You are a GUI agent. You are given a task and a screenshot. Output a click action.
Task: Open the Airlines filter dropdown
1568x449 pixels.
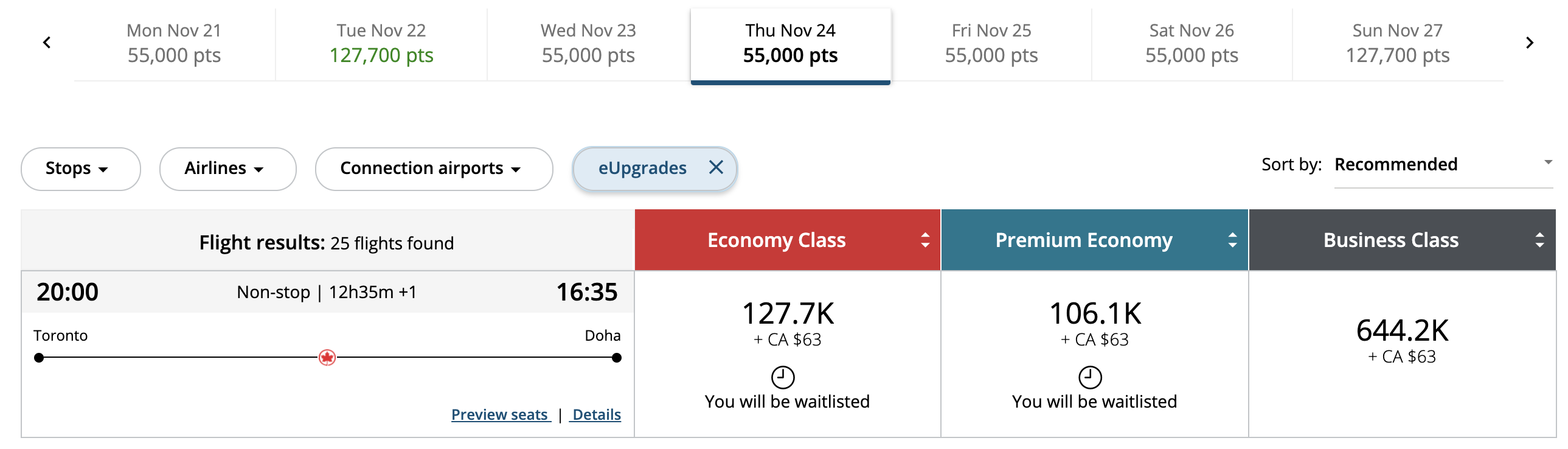tap(227, 169)
